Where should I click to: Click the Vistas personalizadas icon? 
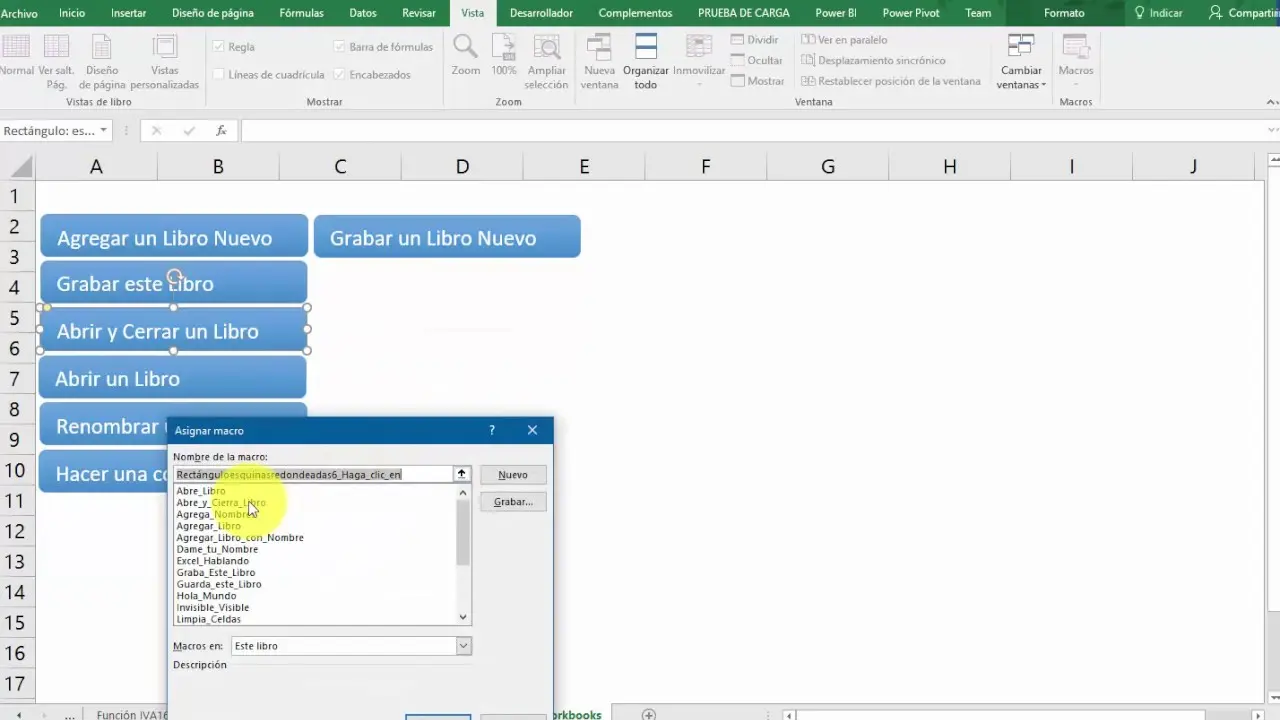pos(164,47)
